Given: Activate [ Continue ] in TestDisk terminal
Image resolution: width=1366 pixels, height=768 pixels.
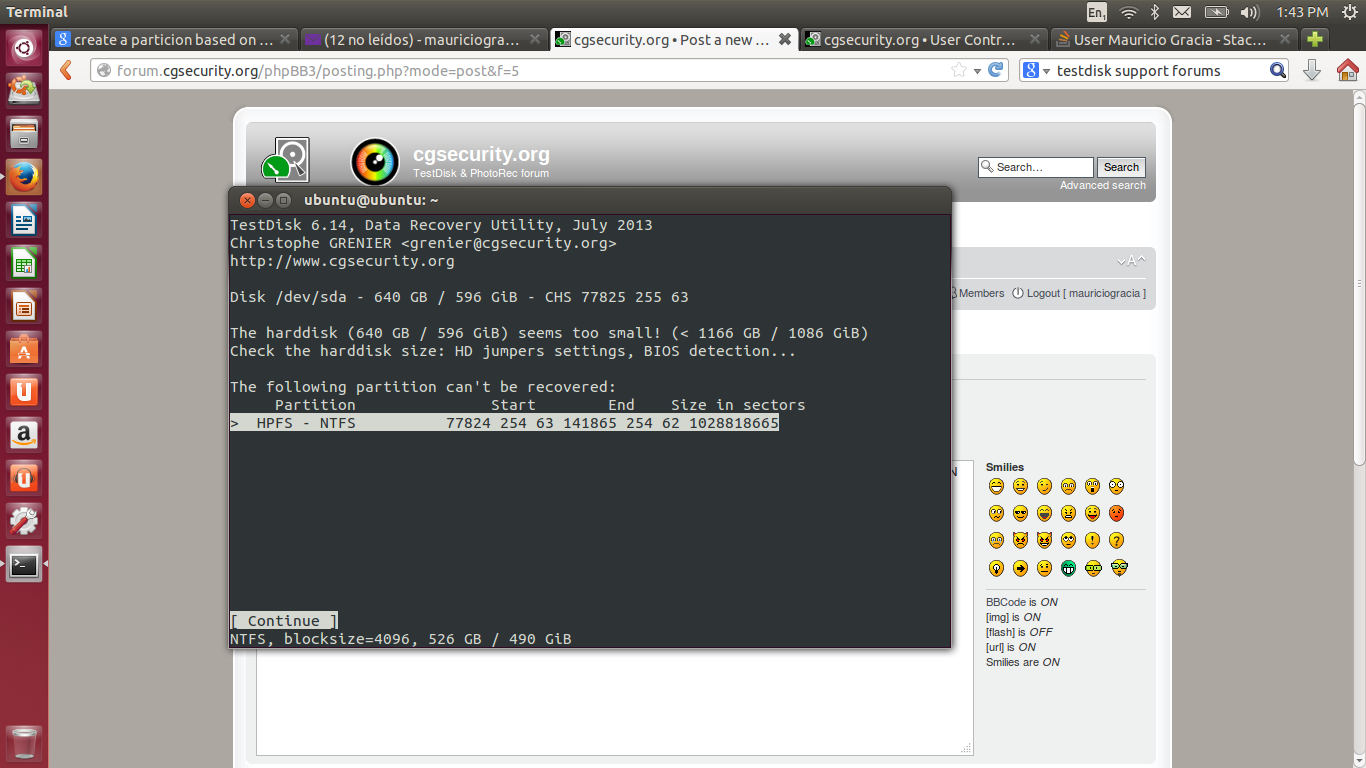Looking at the screenshot, I should pos(284,621).
